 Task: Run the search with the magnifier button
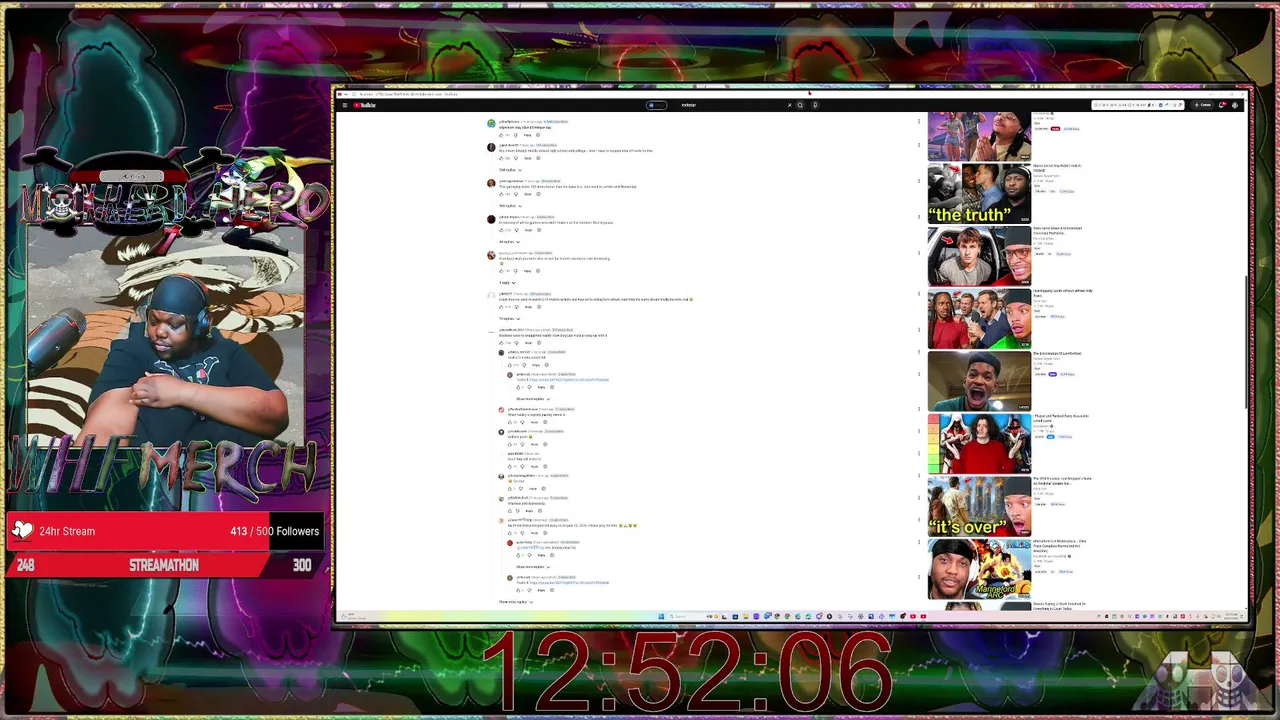800,105
